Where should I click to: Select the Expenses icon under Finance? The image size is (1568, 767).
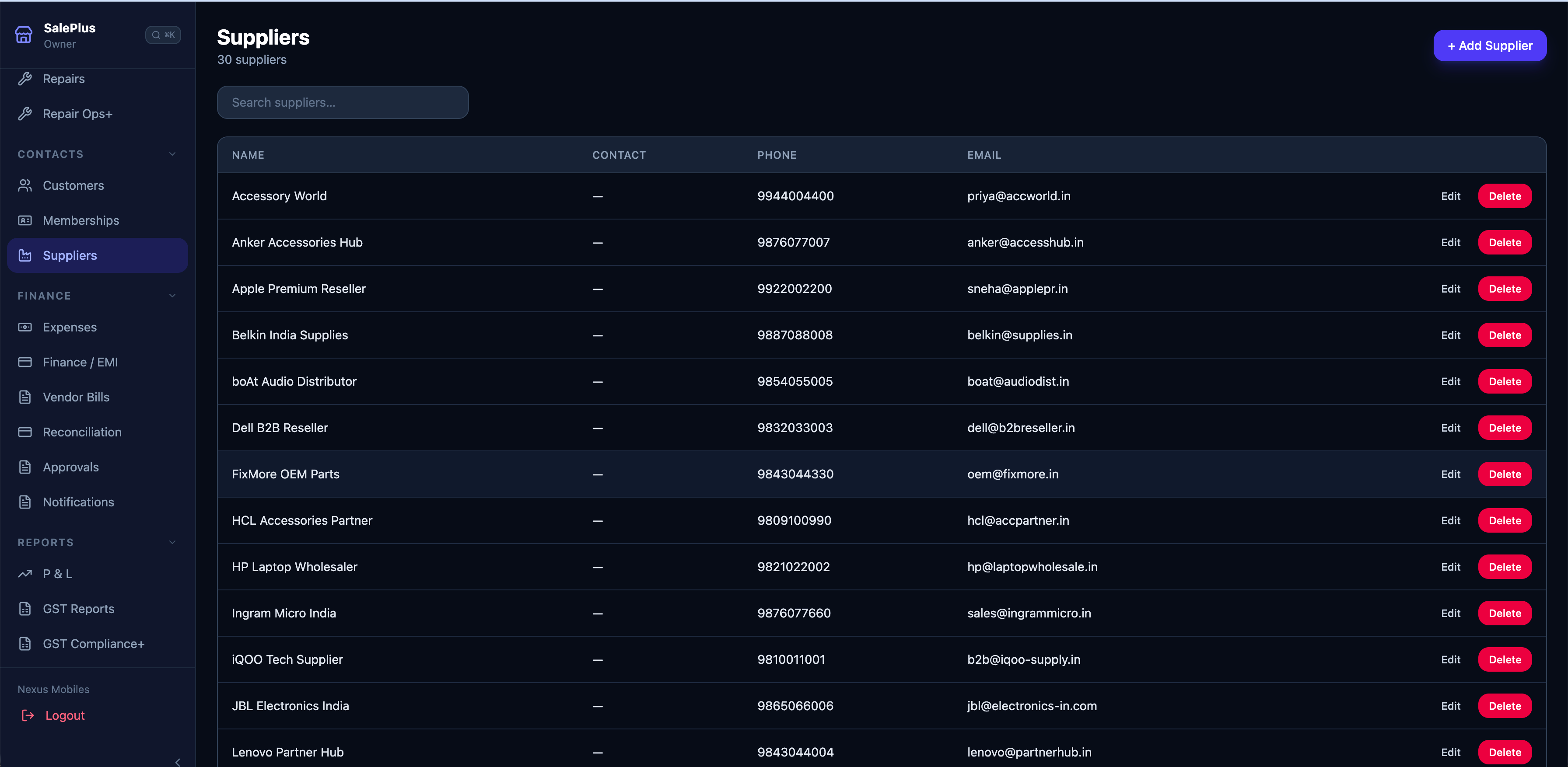pyautogui.click(x=25, y=327)
